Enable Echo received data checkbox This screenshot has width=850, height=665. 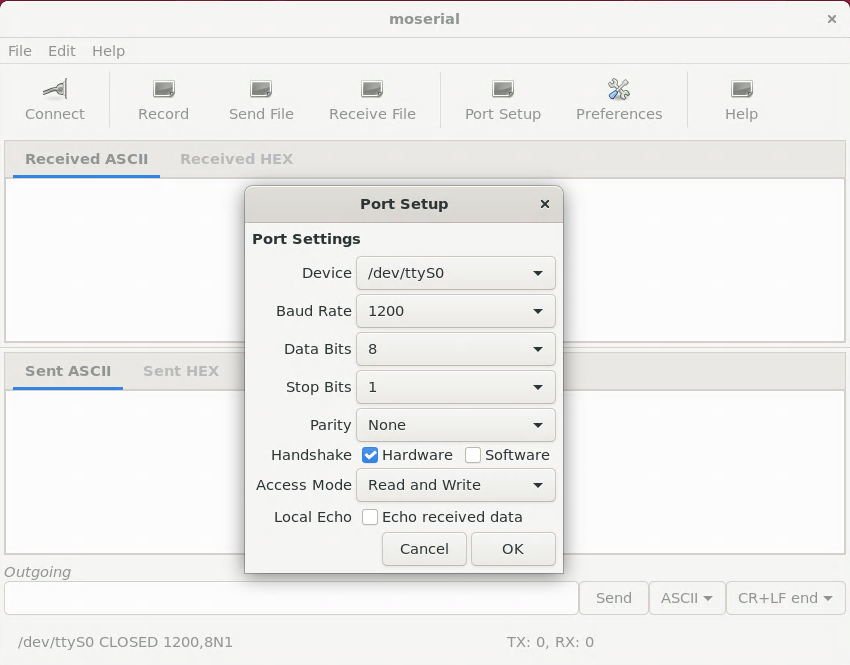pyautogui.click(x=370, y=517)
